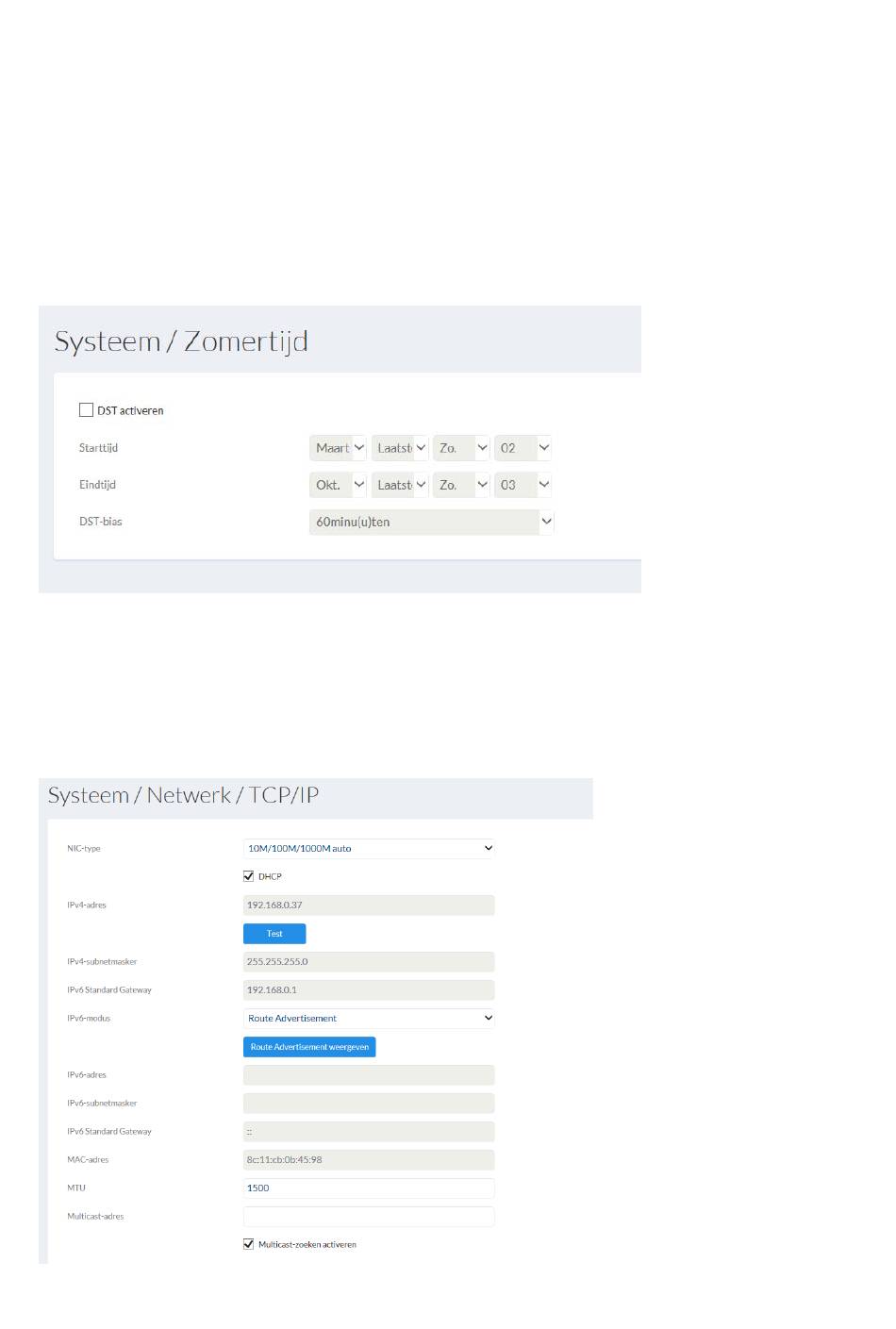Click the empty IPv6-subnetmasker field
Screen dimensions: 896x1329
point(369,1103)
